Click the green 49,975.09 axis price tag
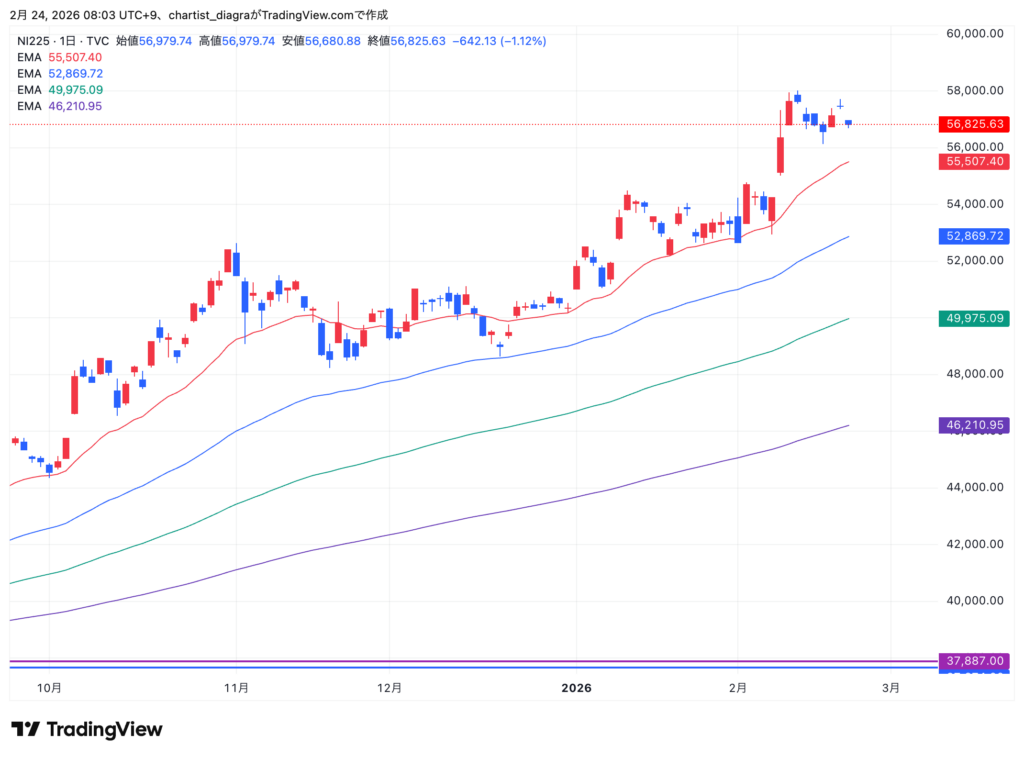Image resolution: width=1024 pixels, height=758 pixels. tap(973, 318)
